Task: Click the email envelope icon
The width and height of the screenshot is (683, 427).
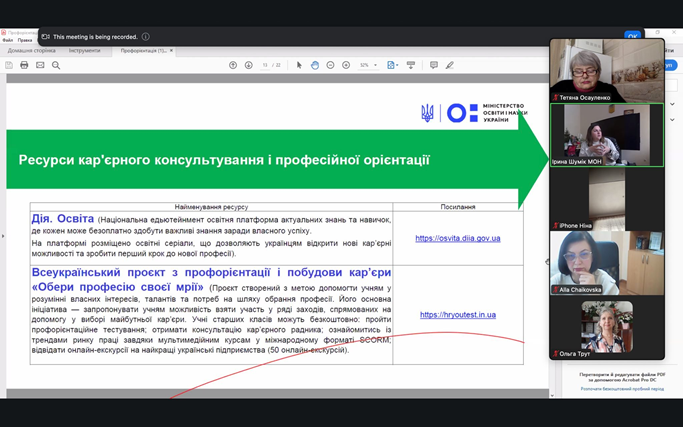Action: pos(40,65)
